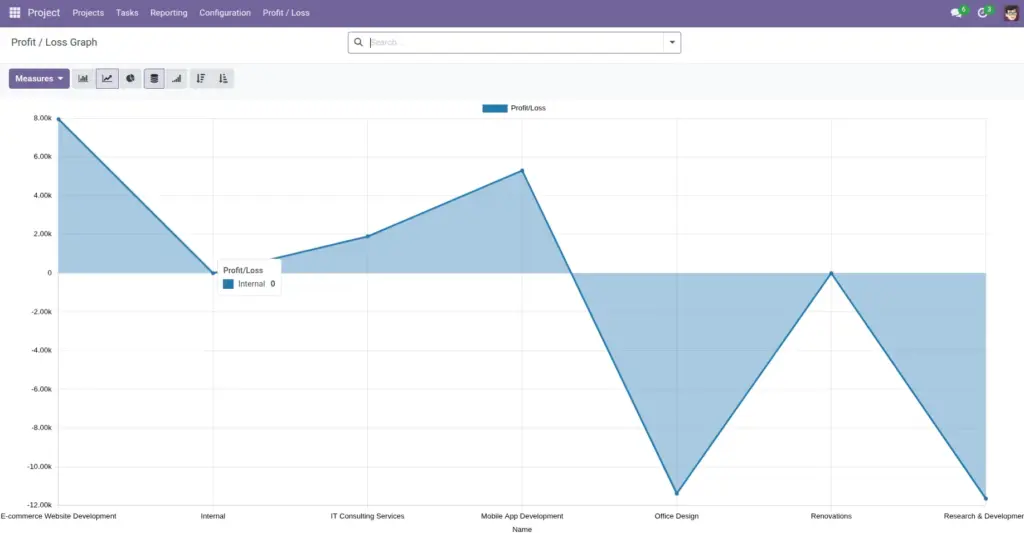1024x533 pixels.
Task: Open the conversations chat icon
Action: point(957,12)
